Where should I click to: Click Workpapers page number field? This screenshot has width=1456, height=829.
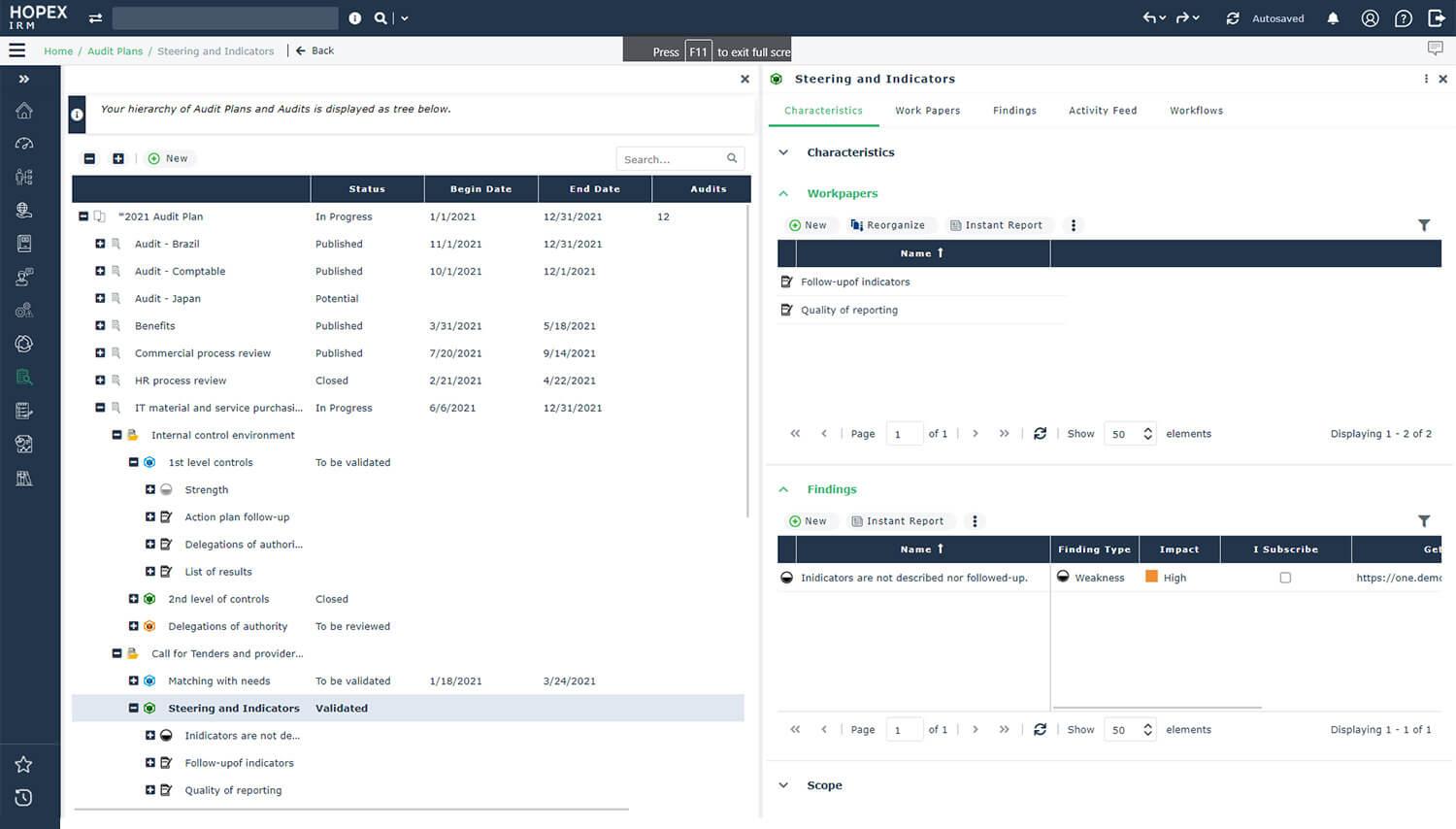tap(904, 434)
